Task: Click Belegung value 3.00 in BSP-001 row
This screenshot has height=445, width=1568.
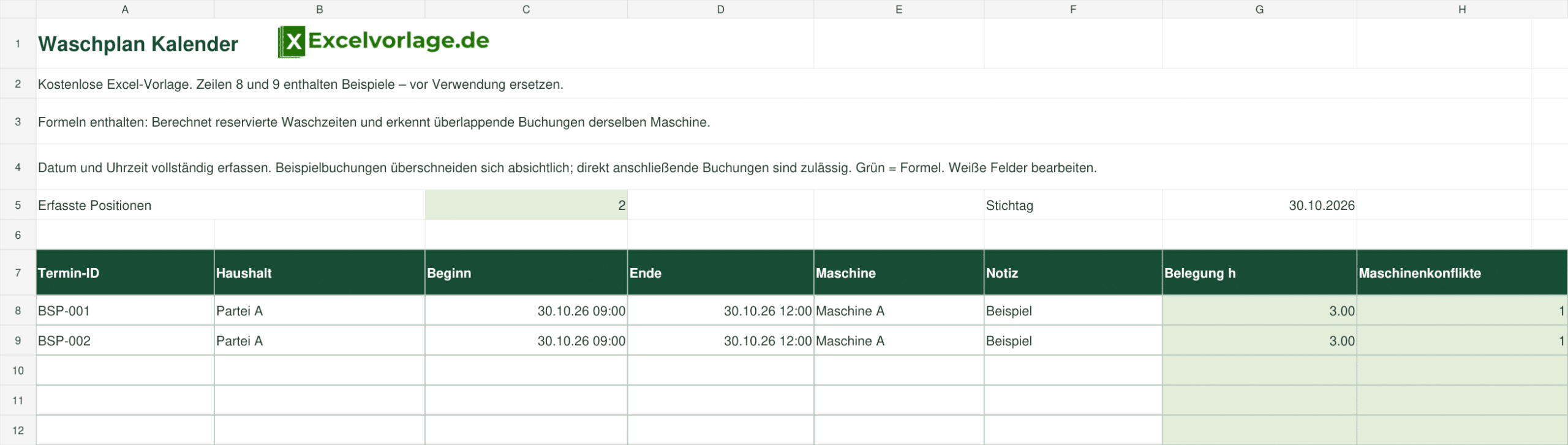Action: [1259, 310]
